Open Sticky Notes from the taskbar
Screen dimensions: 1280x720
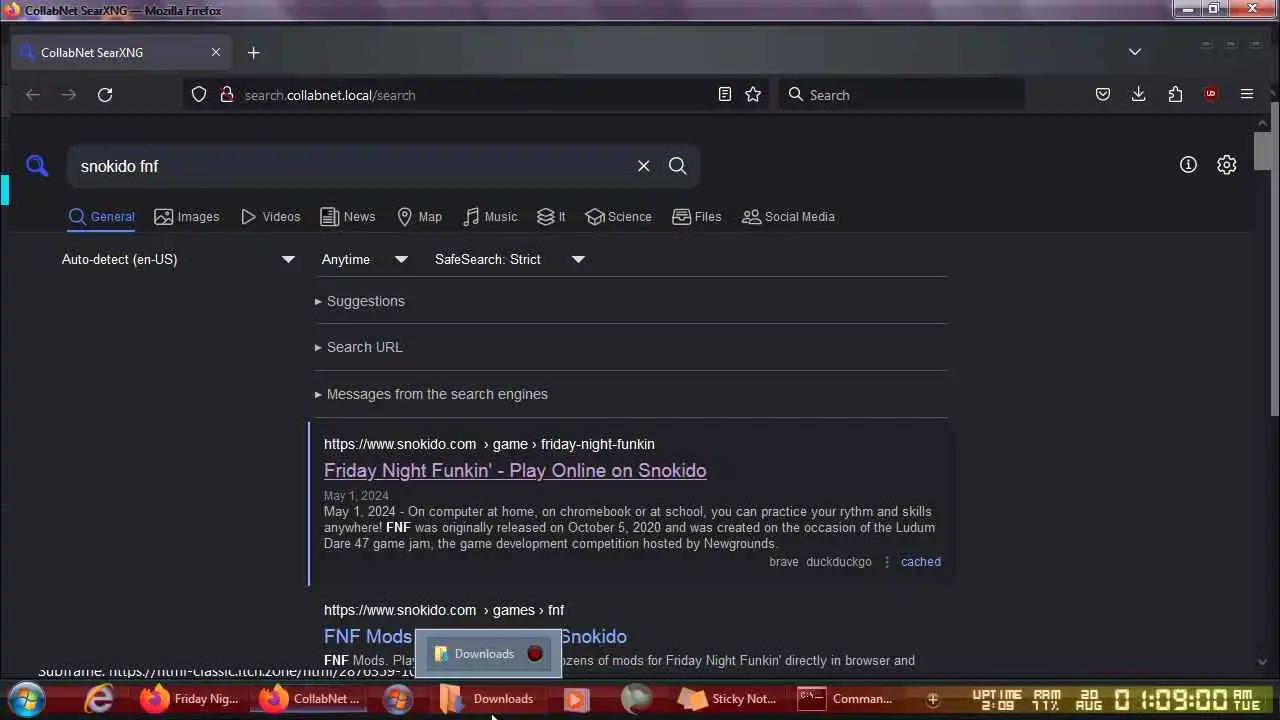click(x=727, y=699)
